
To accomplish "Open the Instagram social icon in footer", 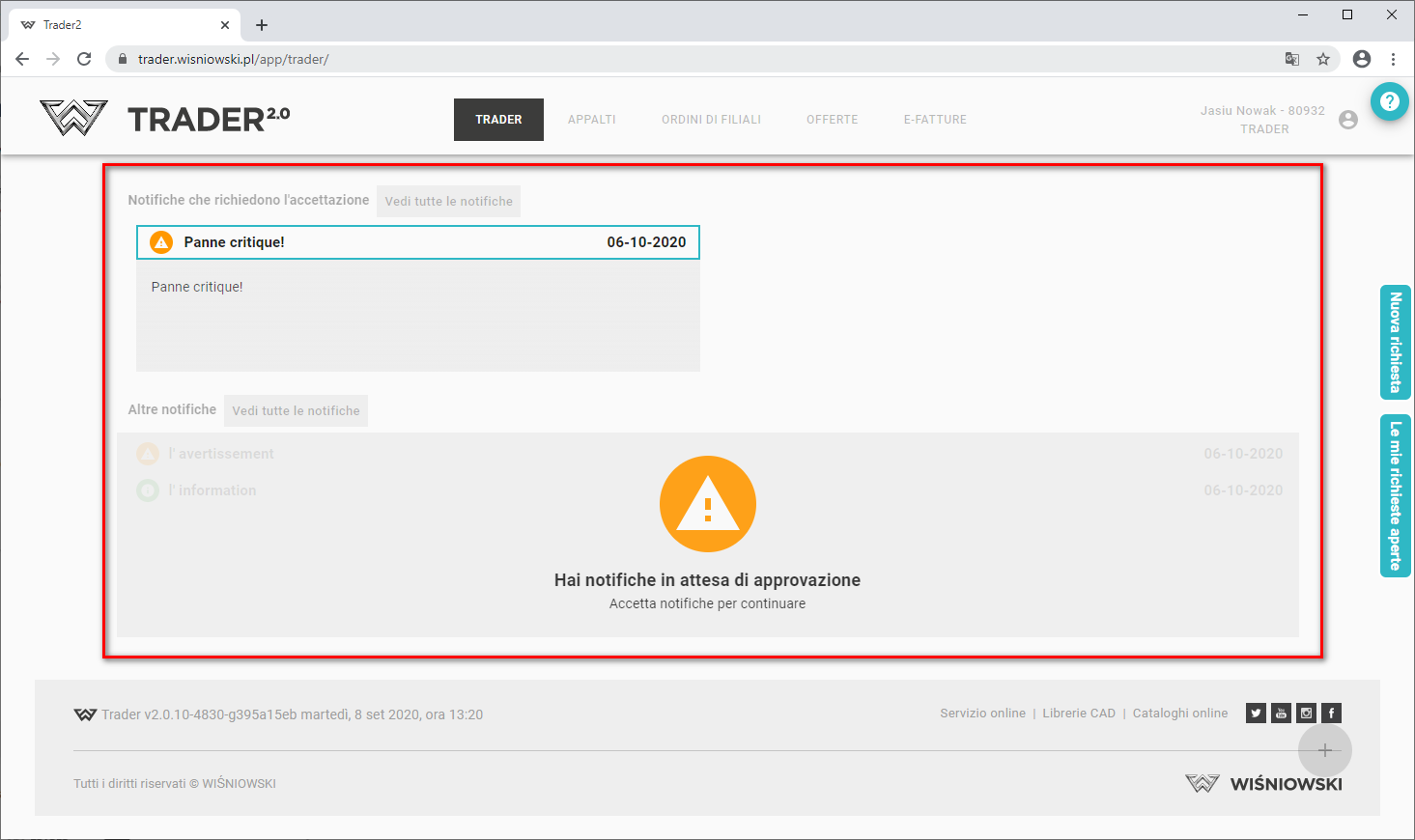I will (x=1306, y=714).
